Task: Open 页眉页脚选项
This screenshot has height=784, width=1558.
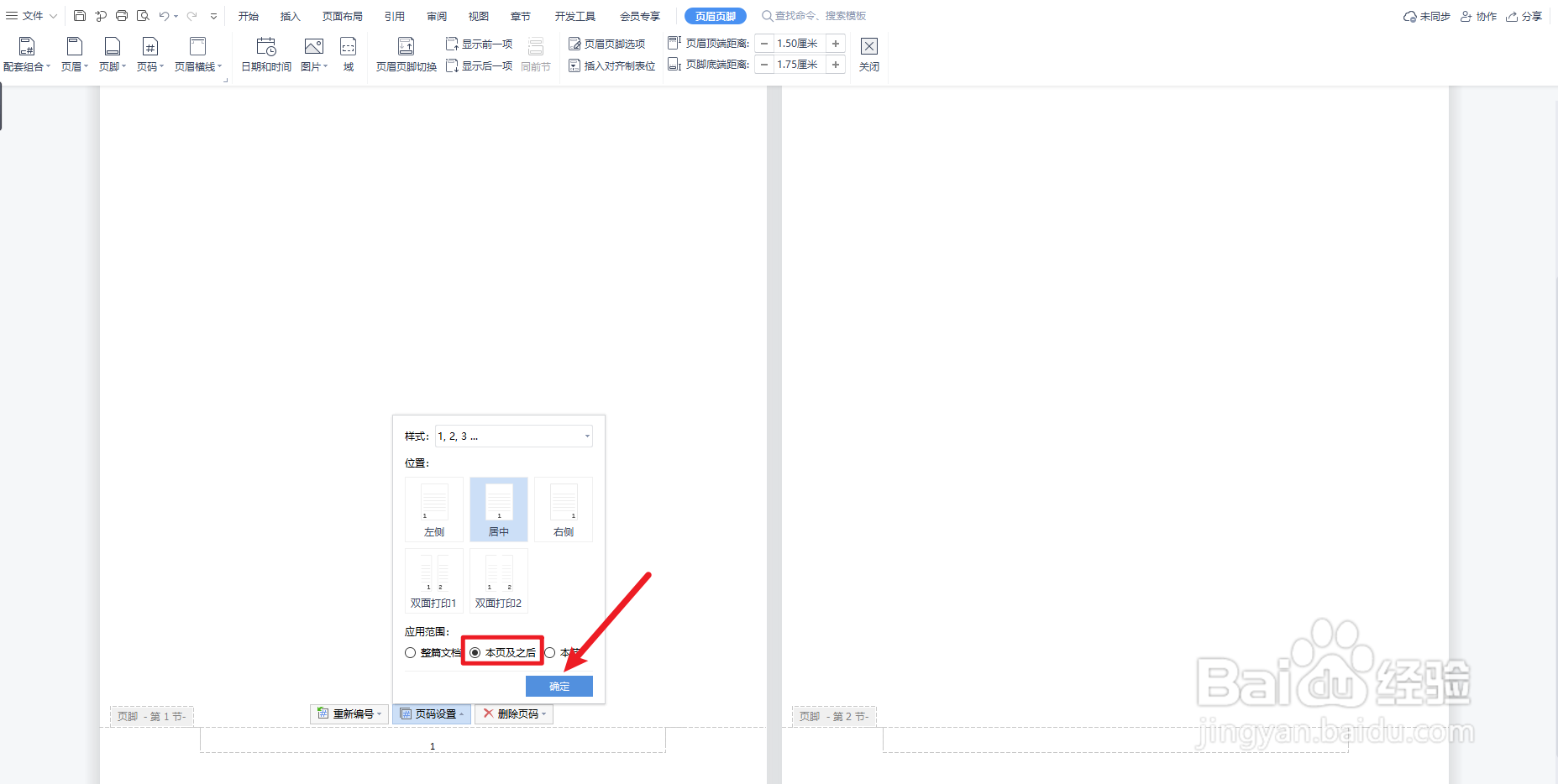Action: pyautogui.click(x=607, y=44)
